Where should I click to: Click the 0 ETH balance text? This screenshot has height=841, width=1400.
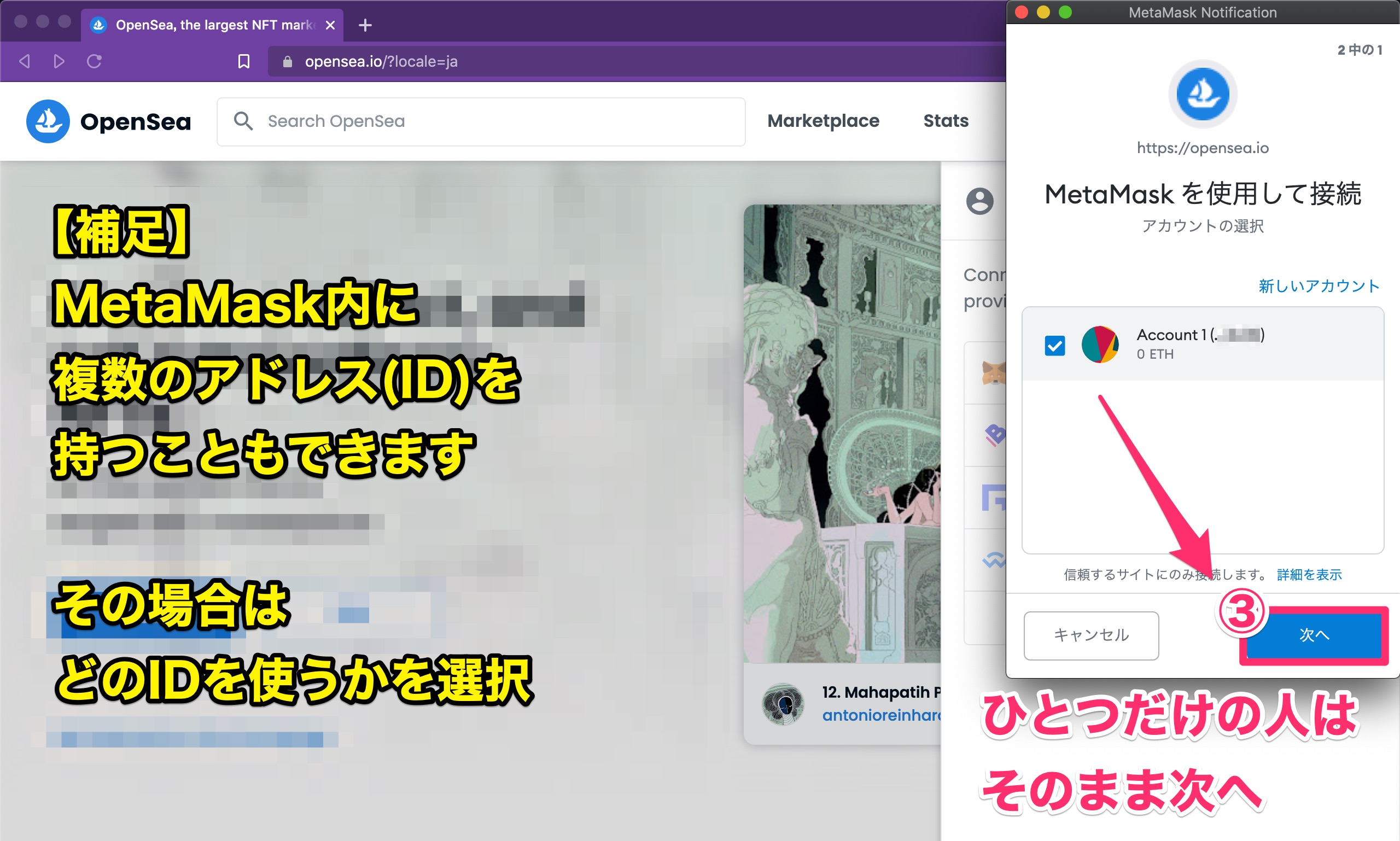pos(1155,354)
